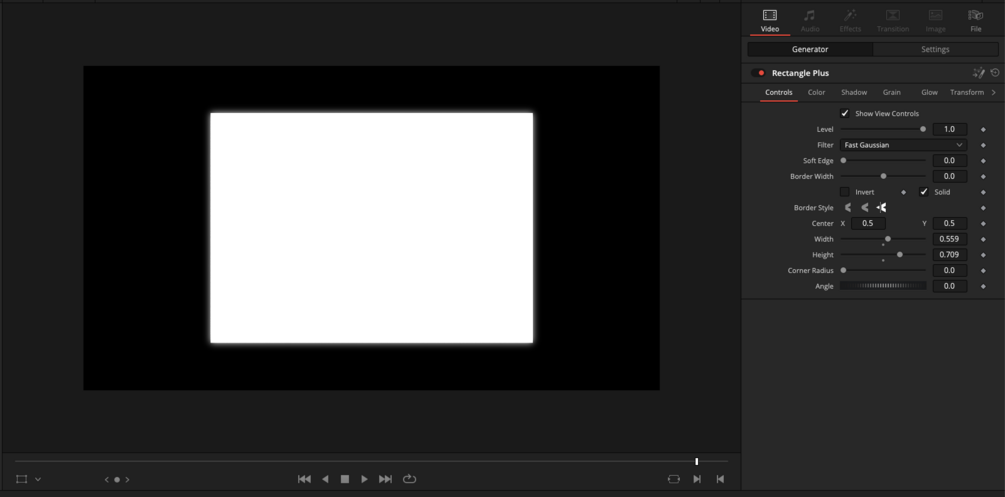Add keyframe for Soft Edge
1005x497 pixels.
[x=983, y=161]
